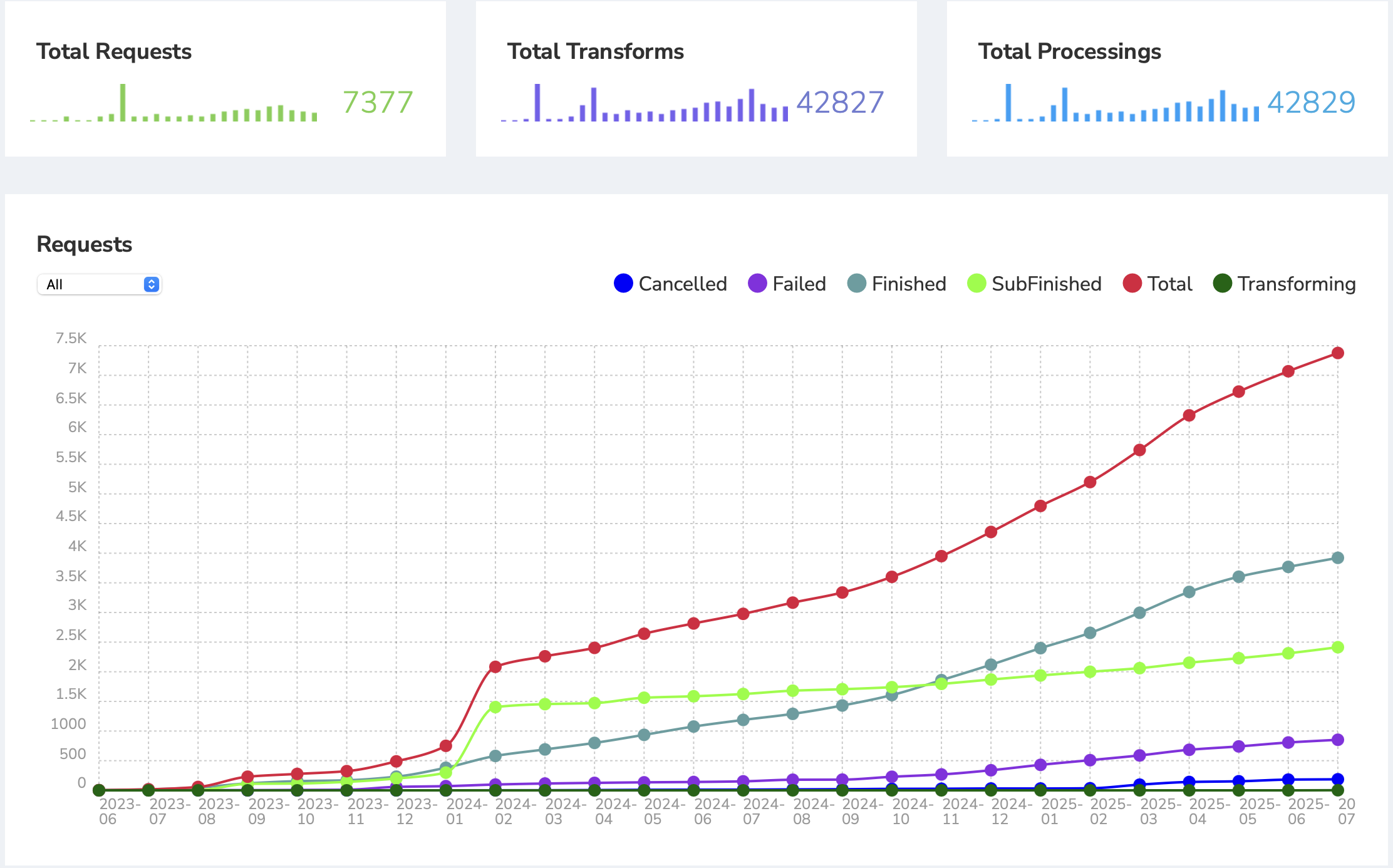This screenshot has height=868, width=1393.
Task: Toggle the Cancelled series legend marker
Action: (x=623, y=284)
